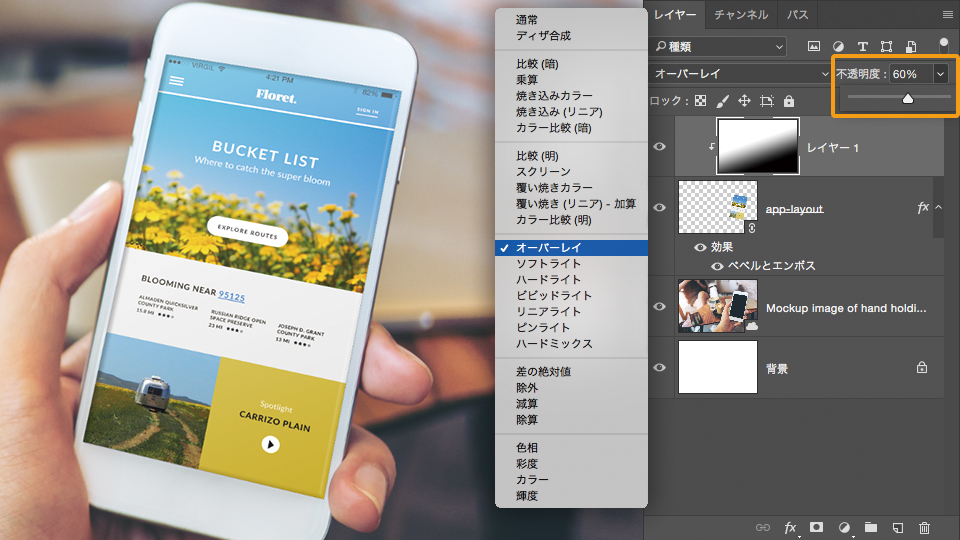960x540 pixels.
Task: Add layer mask icon
Action: pyautogui.click(x=816, y=527)
